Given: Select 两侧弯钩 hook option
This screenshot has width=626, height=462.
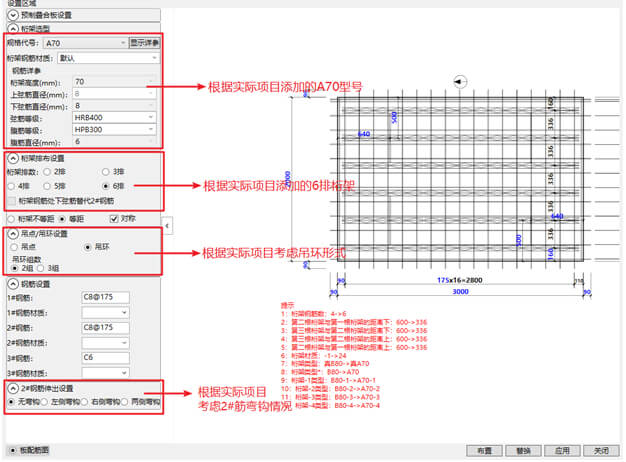Looking at the screenshot, I should point(125,402).
